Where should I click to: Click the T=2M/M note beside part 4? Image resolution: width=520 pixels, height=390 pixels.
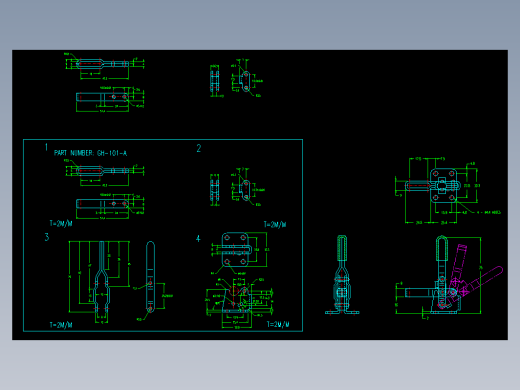(x=278, y=324)
